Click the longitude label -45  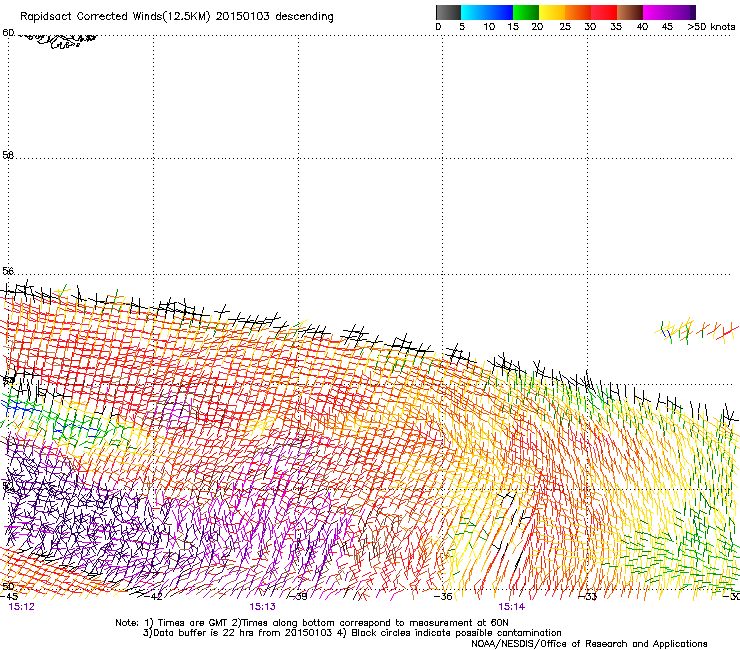[9, 597]
